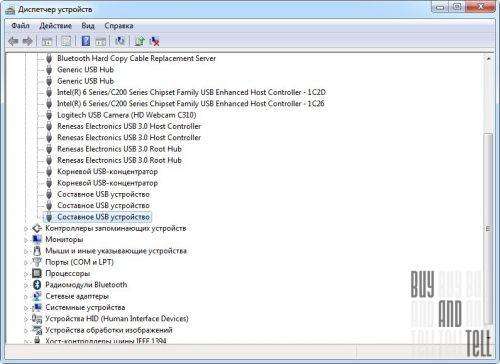Viewport: 500px width, 364px height.
Task: Scan for hardware changes via toolbar icon
Action: 120,41
